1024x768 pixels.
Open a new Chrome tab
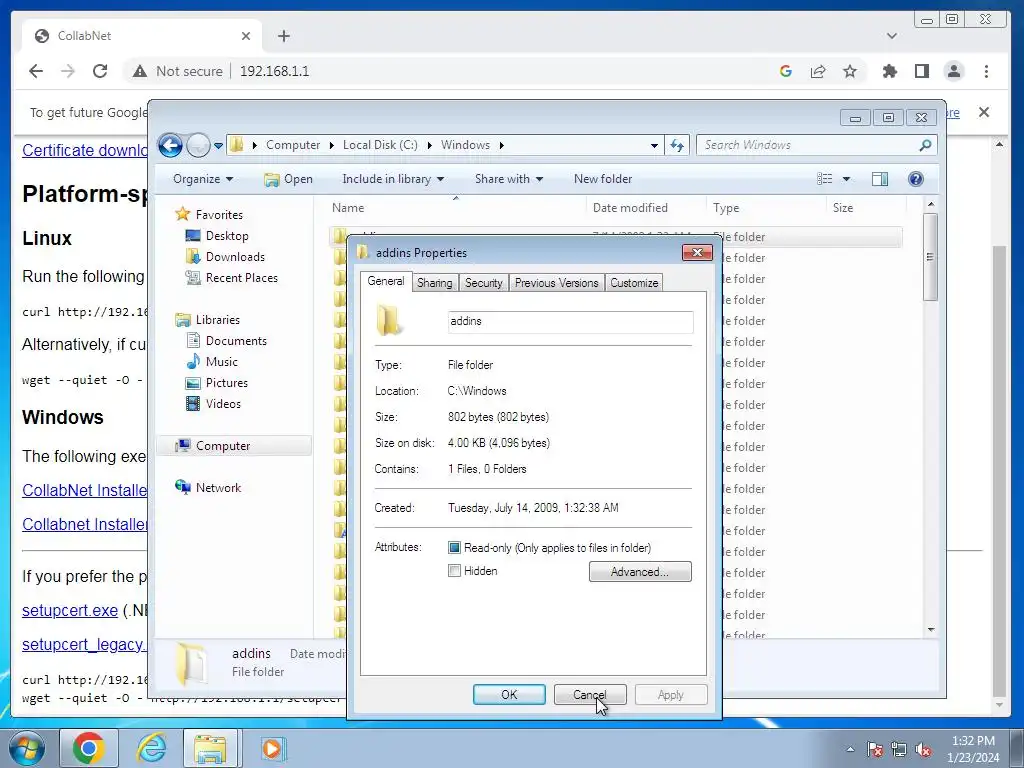(283, 36)
